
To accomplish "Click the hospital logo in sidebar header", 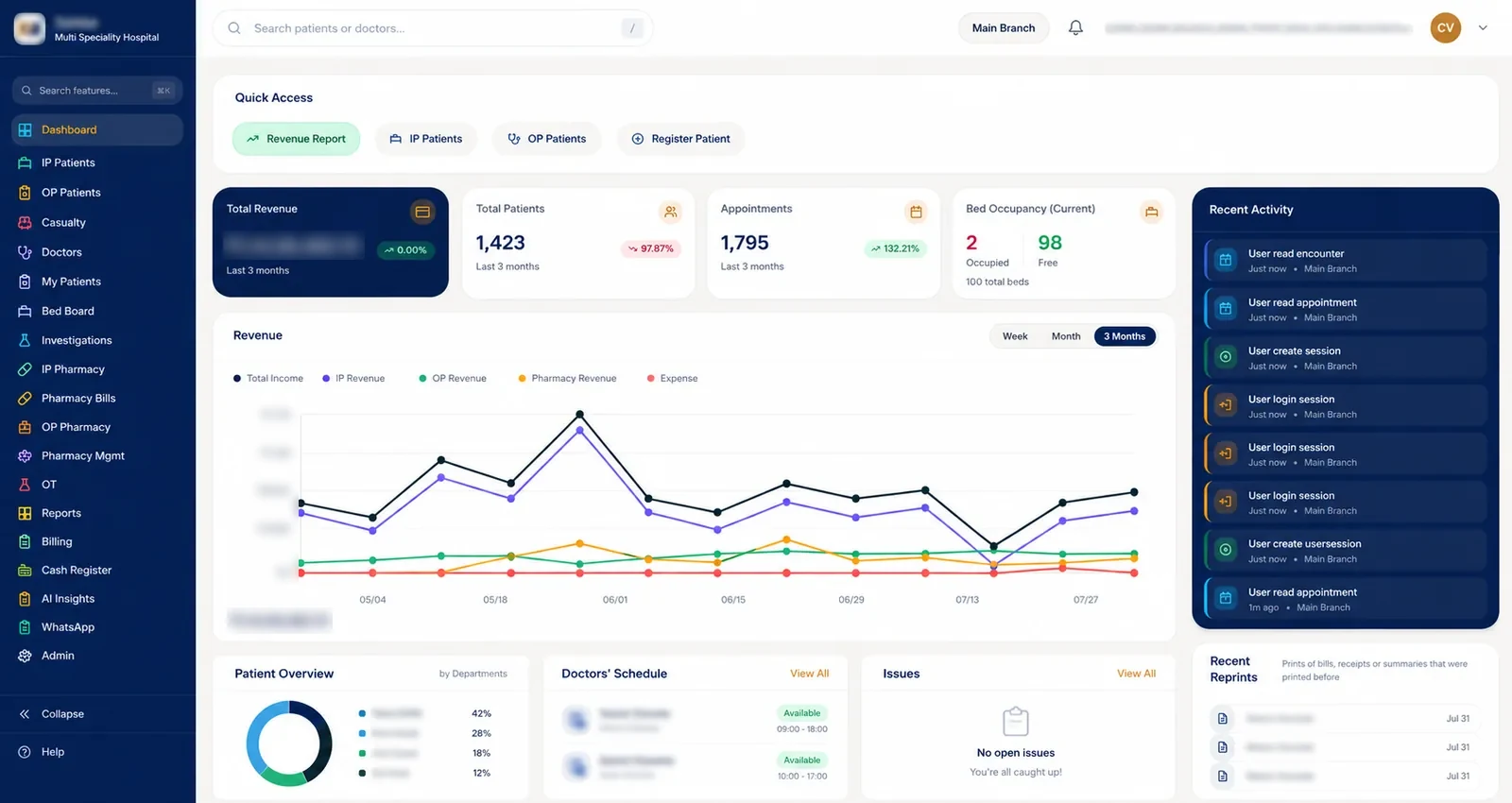I will tap(29, 28).
